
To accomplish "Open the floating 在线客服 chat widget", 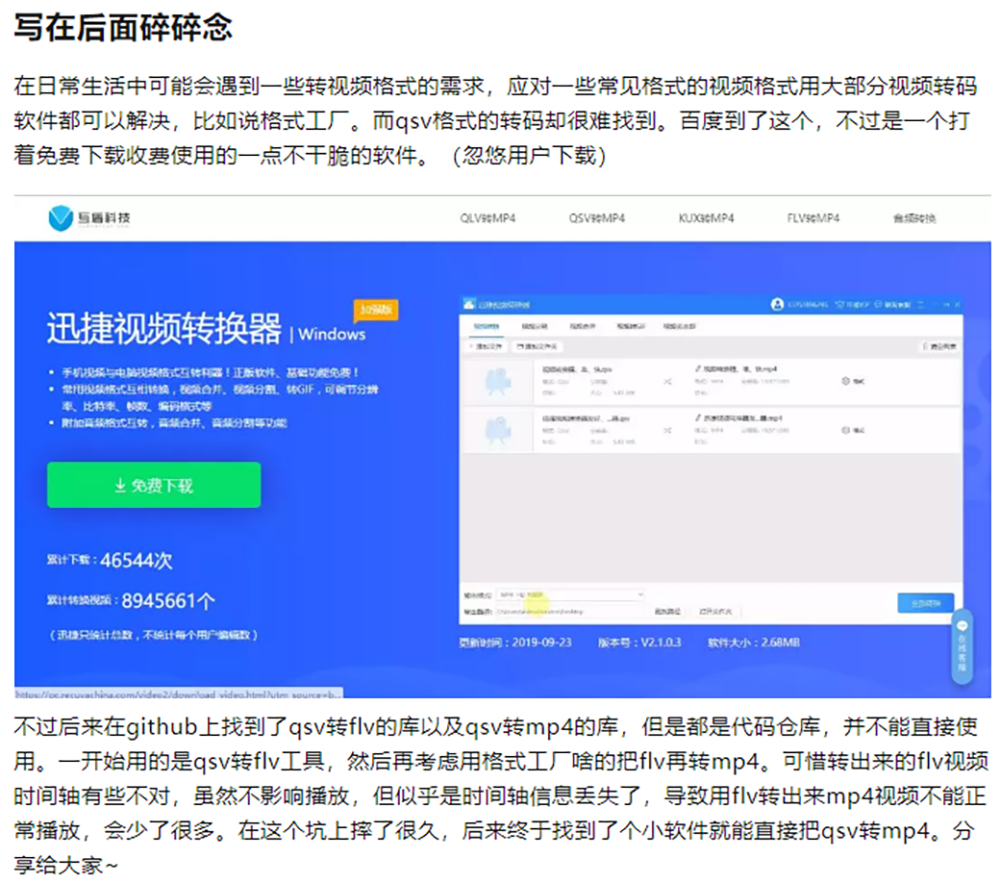I will [962, 646].
